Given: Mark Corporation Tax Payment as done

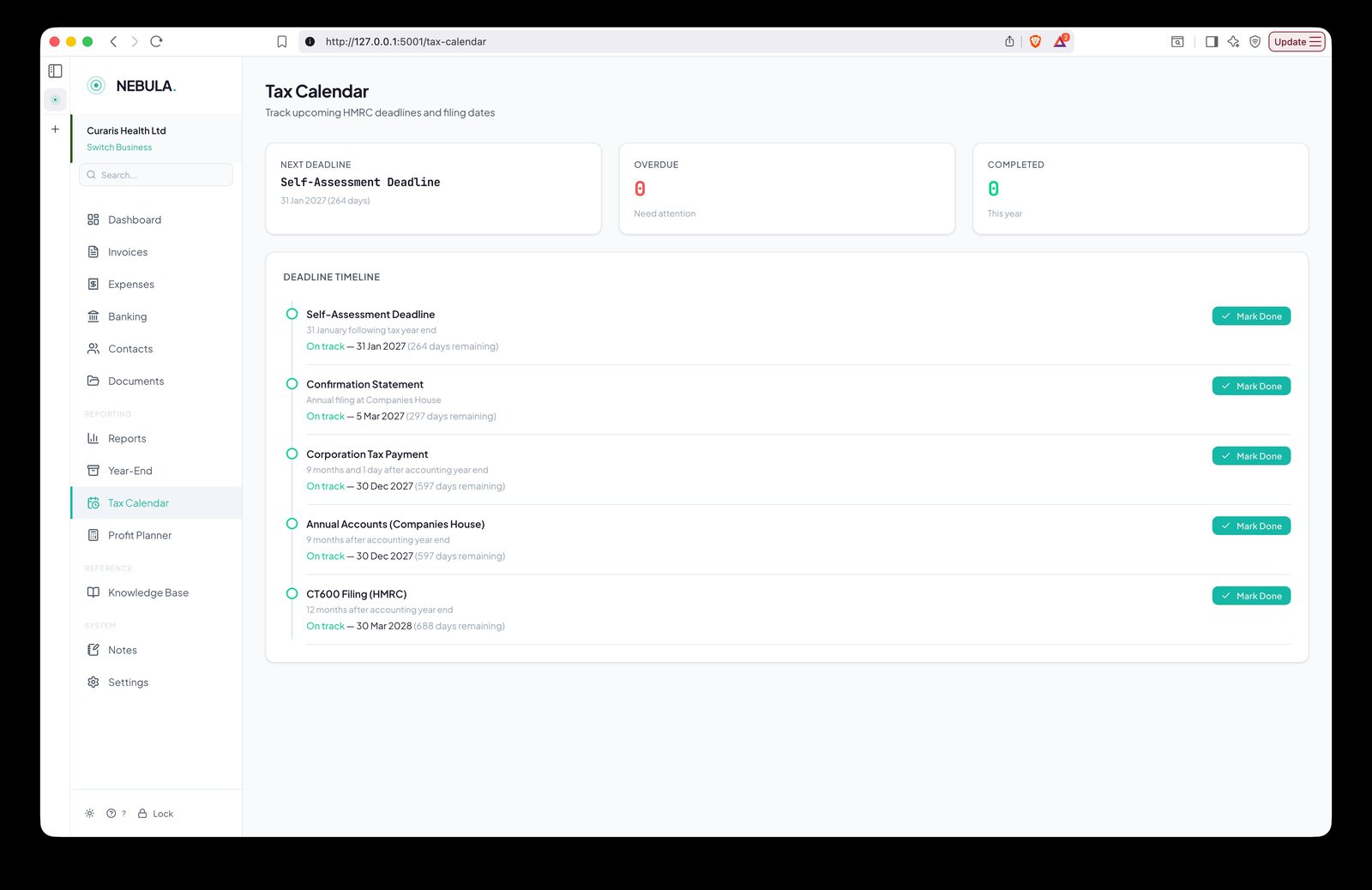Looking at the screenshot, I should pyautogui.click(x=1251, y=456).
